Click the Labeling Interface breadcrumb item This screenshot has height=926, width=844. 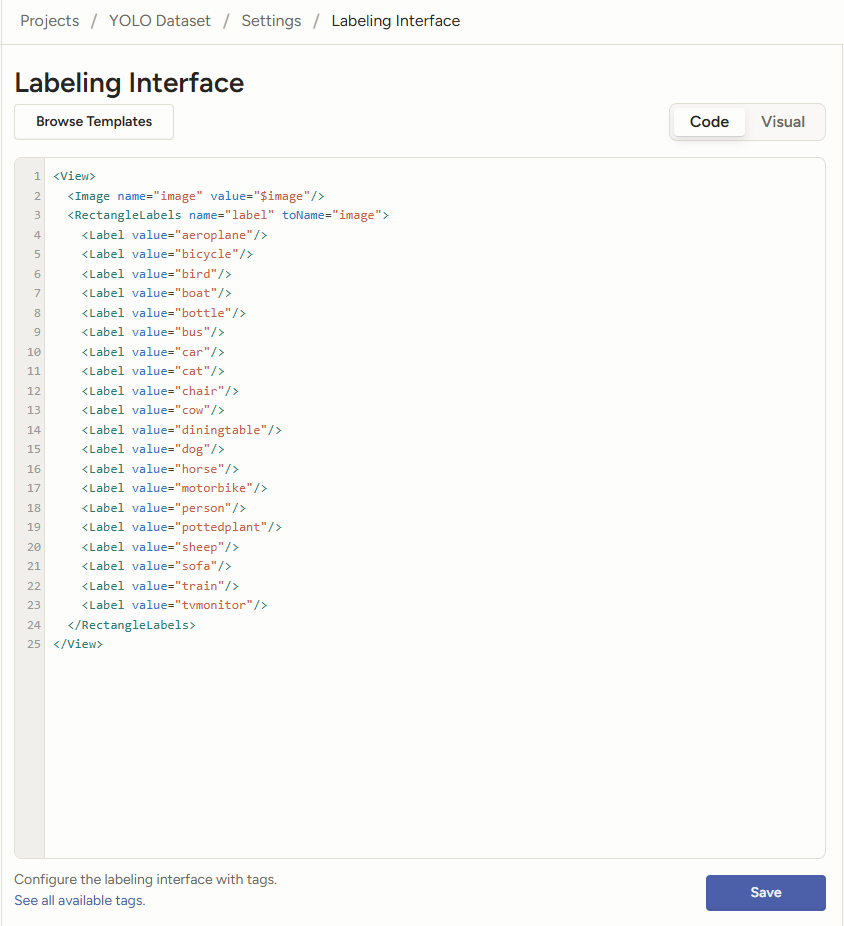(x=396, y=21)
